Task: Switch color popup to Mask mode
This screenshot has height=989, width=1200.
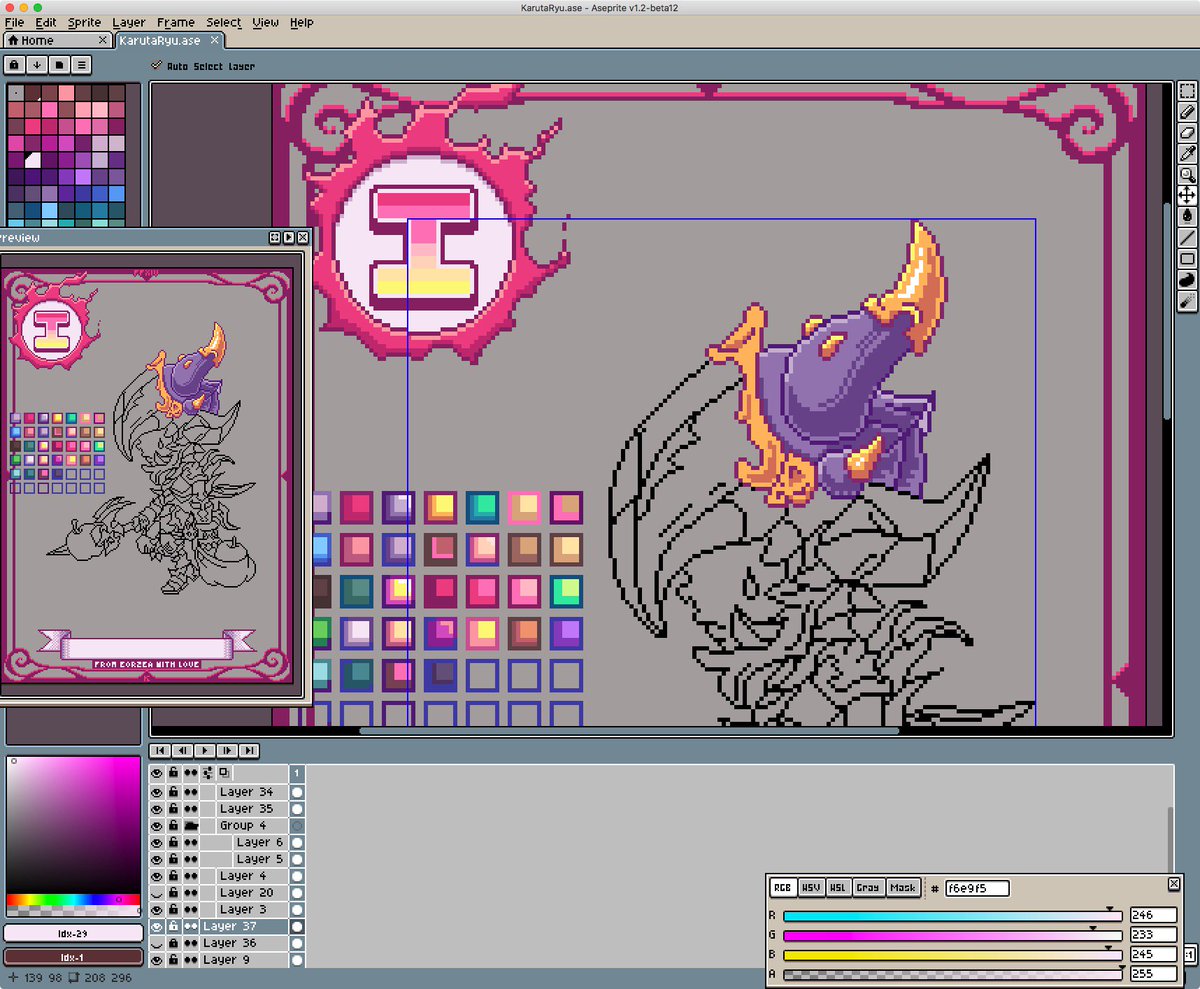Action: pos(902,888)
